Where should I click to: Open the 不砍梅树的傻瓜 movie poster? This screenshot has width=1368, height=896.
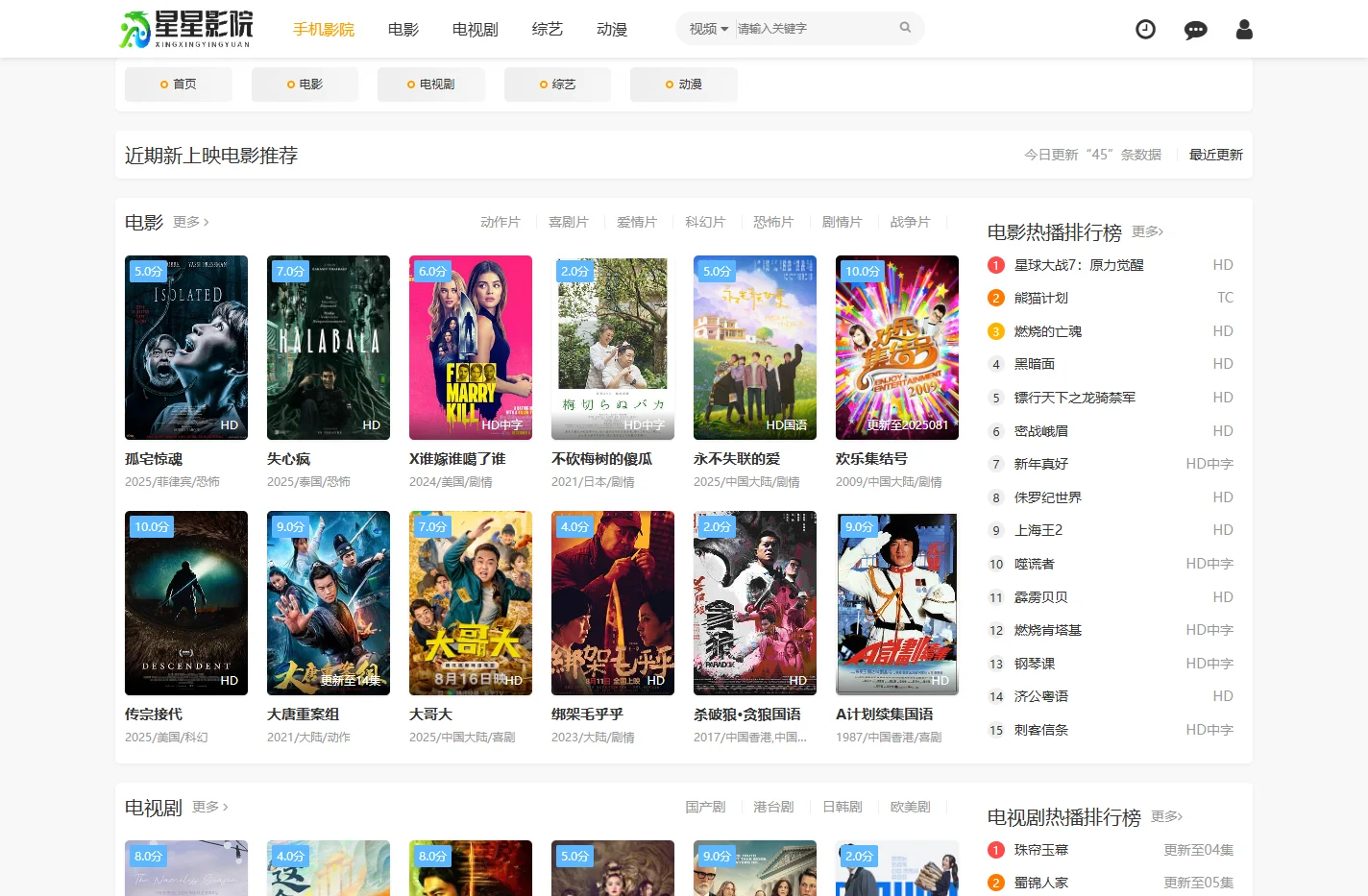[613, 348]
